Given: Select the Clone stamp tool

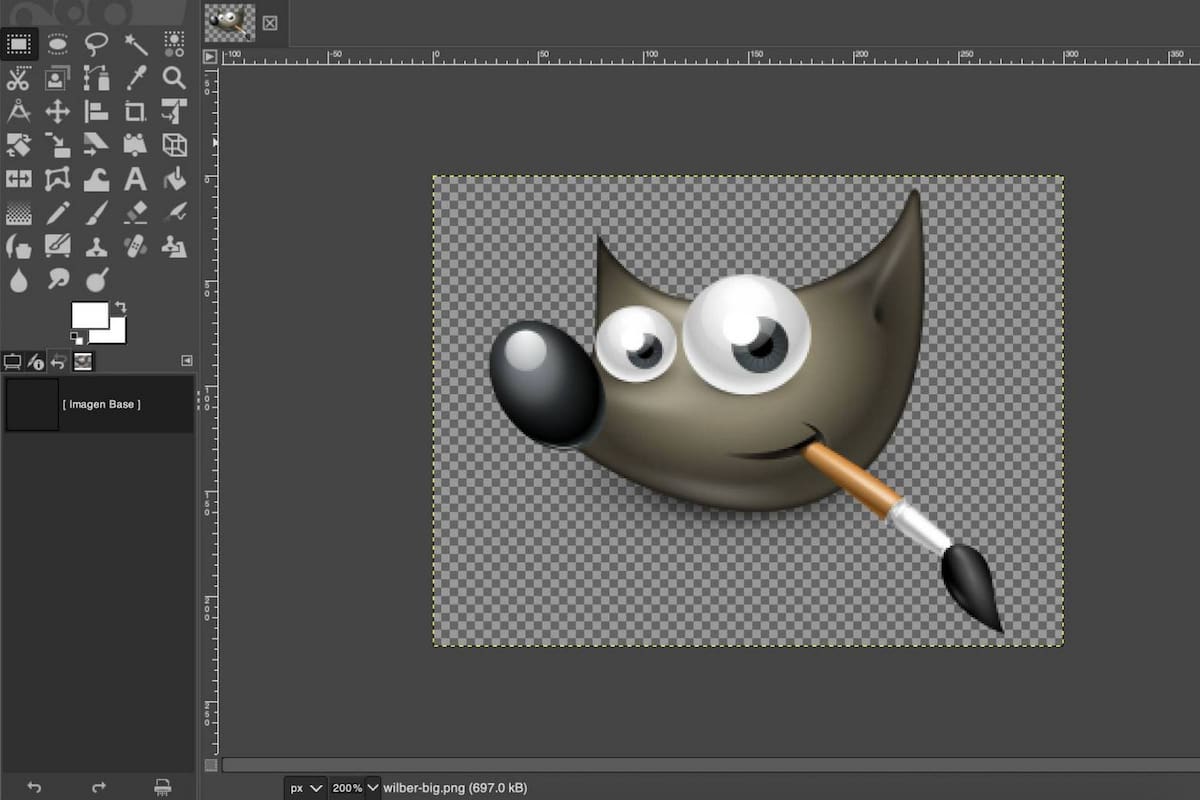Looking at the screenshot, I should pyautogui.click(x=96, y=247).
